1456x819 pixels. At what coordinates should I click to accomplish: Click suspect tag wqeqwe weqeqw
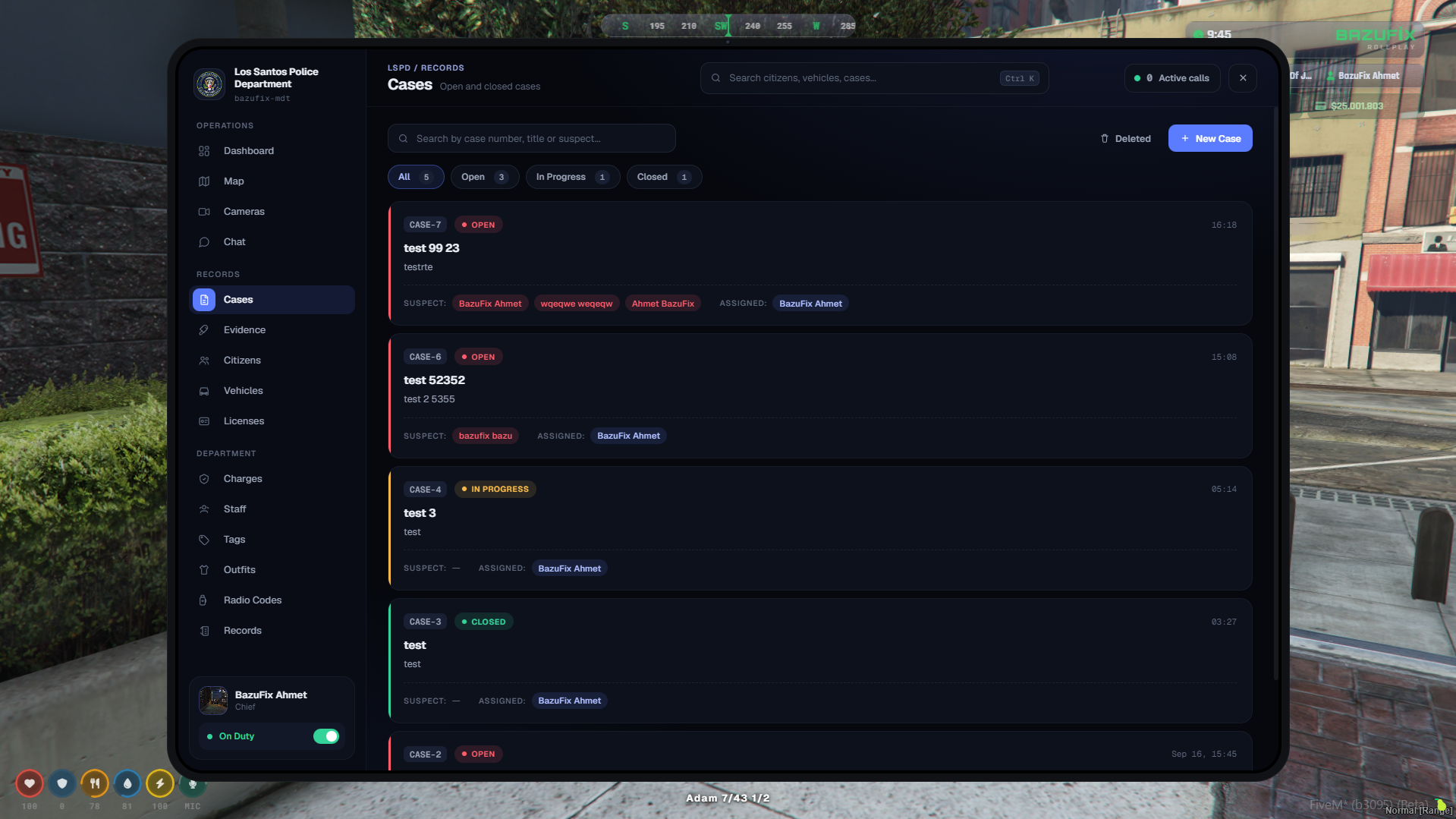point(577,304)
